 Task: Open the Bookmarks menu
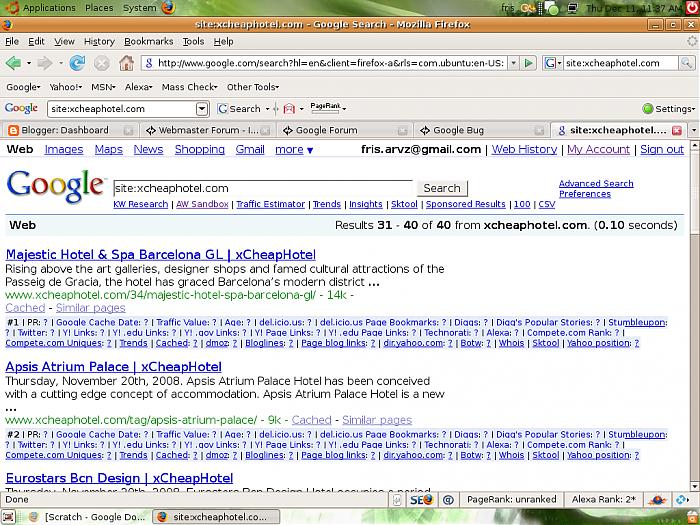tap(149, 42)
